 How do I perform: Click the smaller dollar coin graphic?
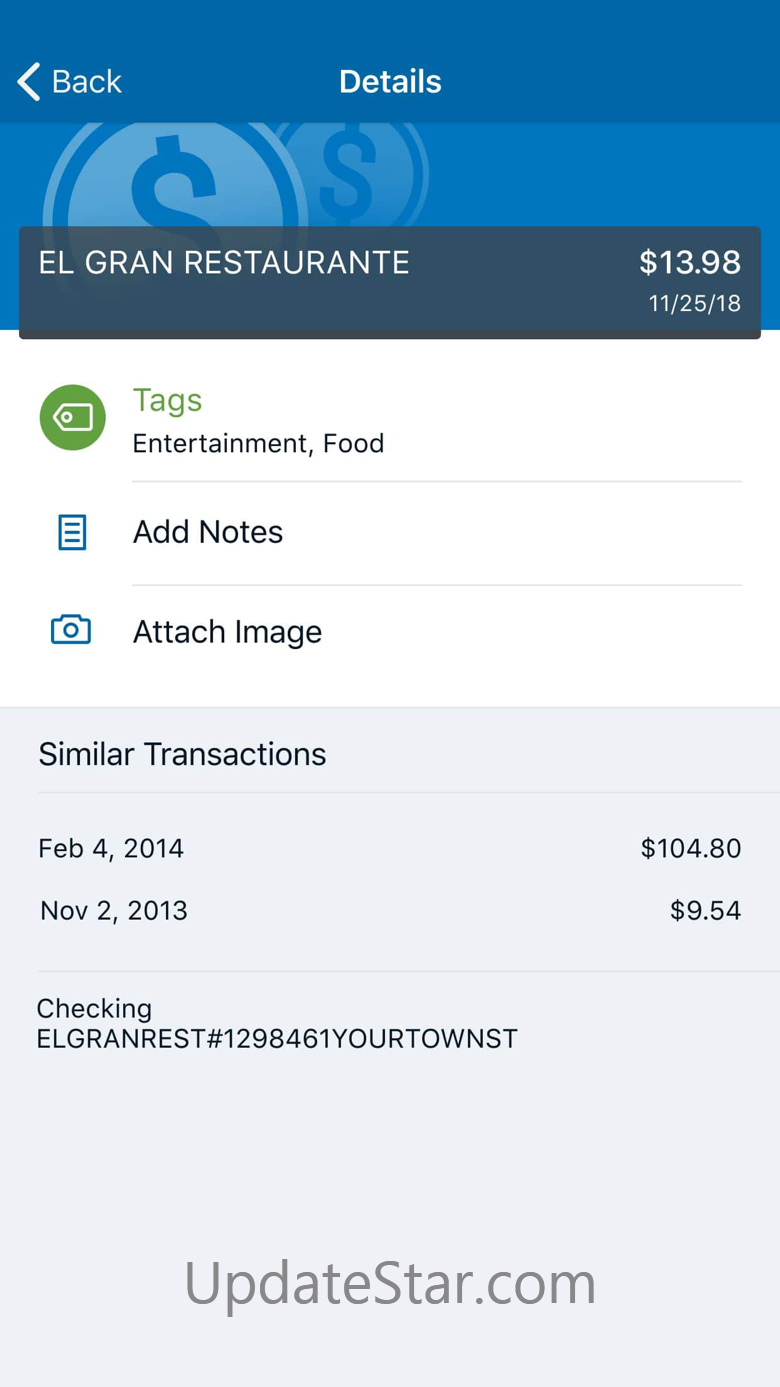[x=352, y=174]
